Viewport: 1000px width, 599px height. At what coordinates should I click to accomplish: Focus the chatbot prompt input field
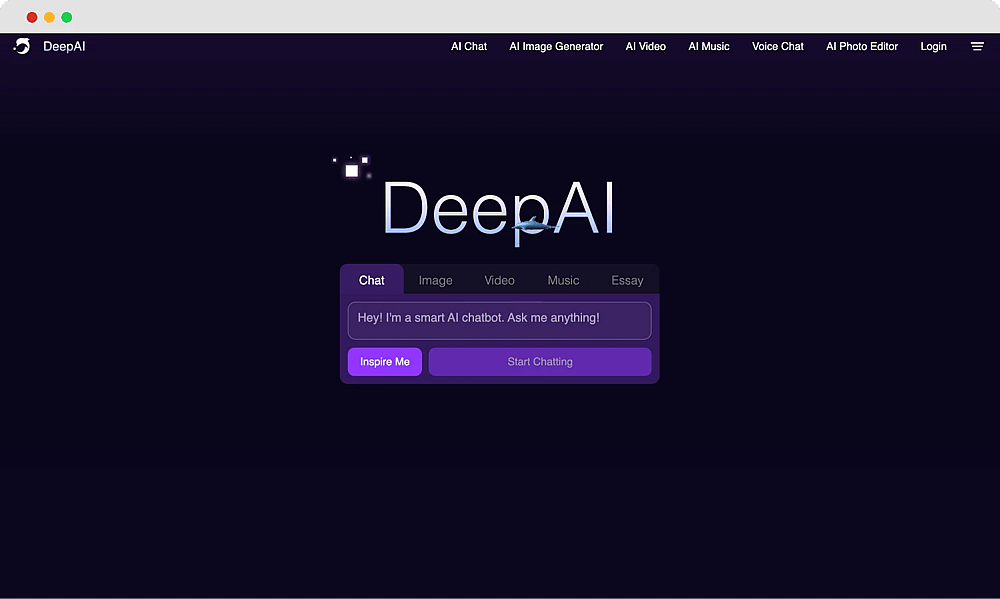coord(499,320)
